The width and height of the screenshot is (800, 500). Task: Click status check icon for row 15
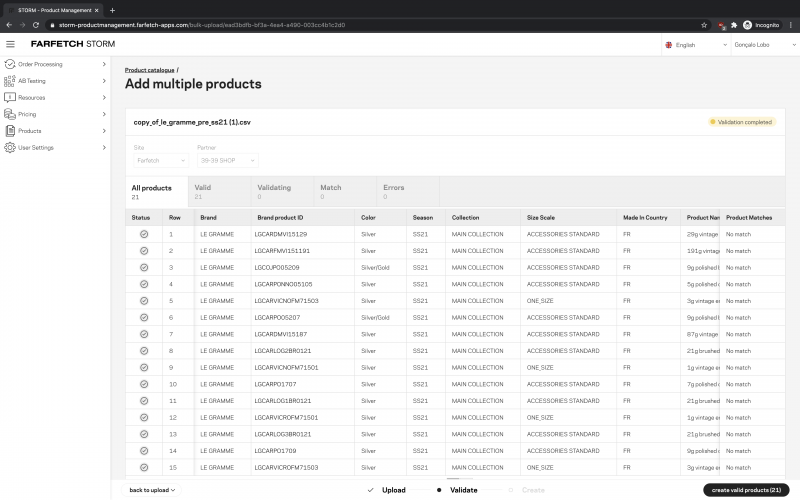144,467
